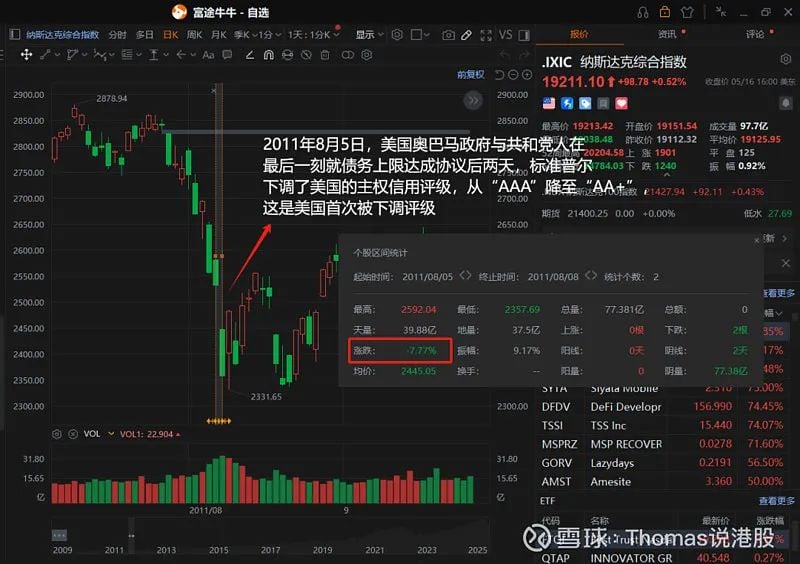The image size is (800, 564).
Task: Open the shopping bag icon in title bar
Action: point(665,12)
